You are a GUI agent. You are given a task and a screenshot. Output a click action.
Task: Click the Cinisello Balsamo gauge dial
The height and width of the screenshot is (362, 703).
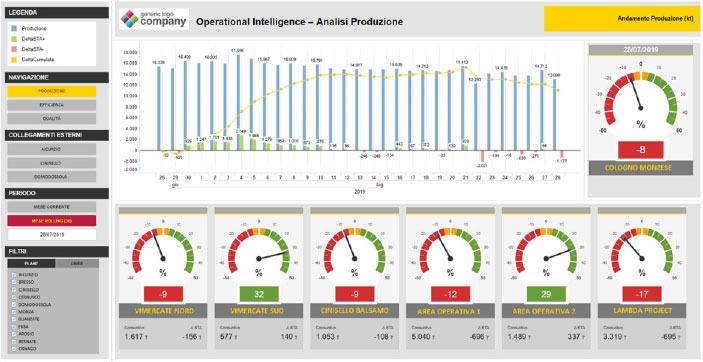[354, 250]
